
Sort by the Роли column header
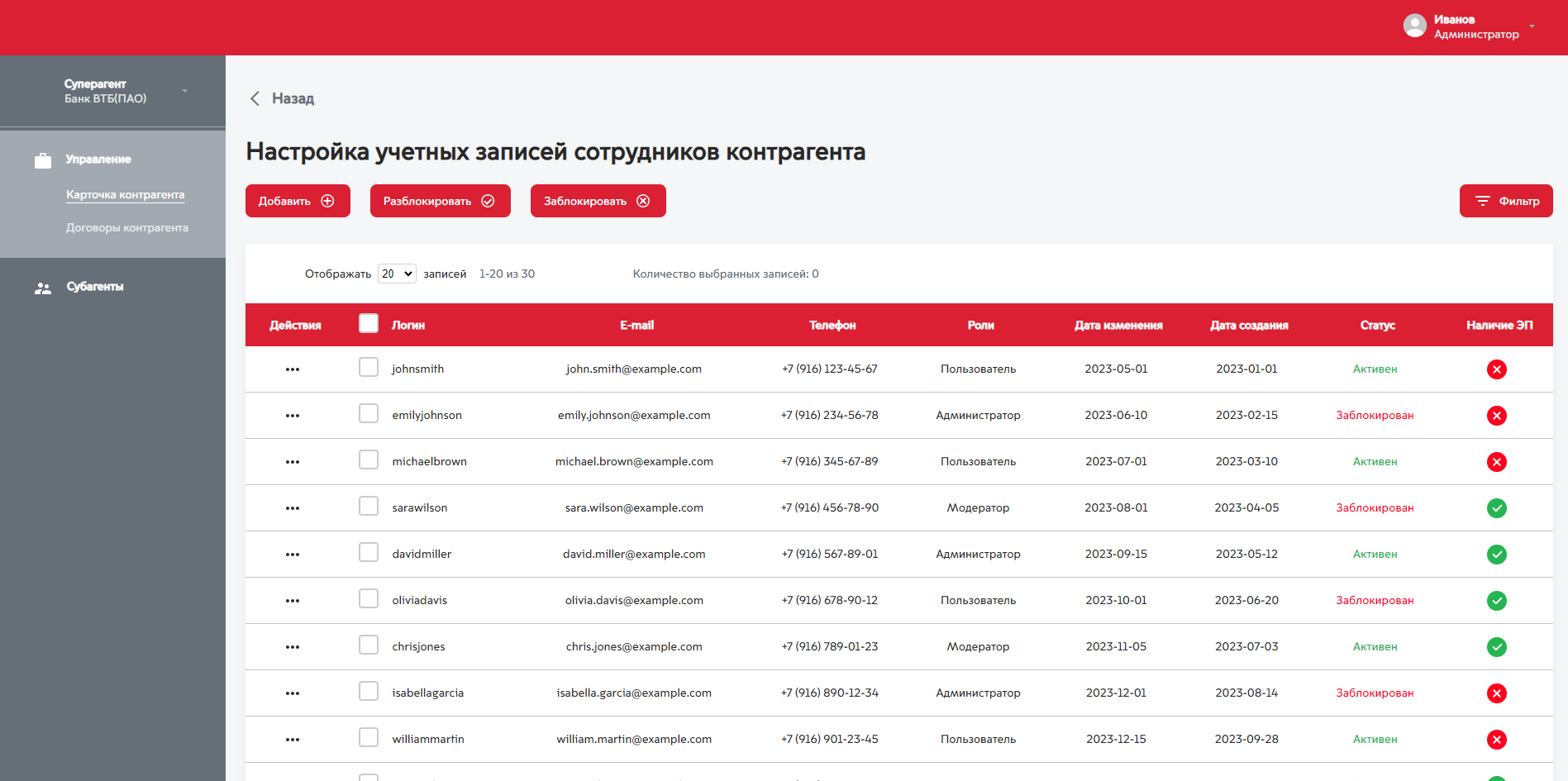coord(980,326)
